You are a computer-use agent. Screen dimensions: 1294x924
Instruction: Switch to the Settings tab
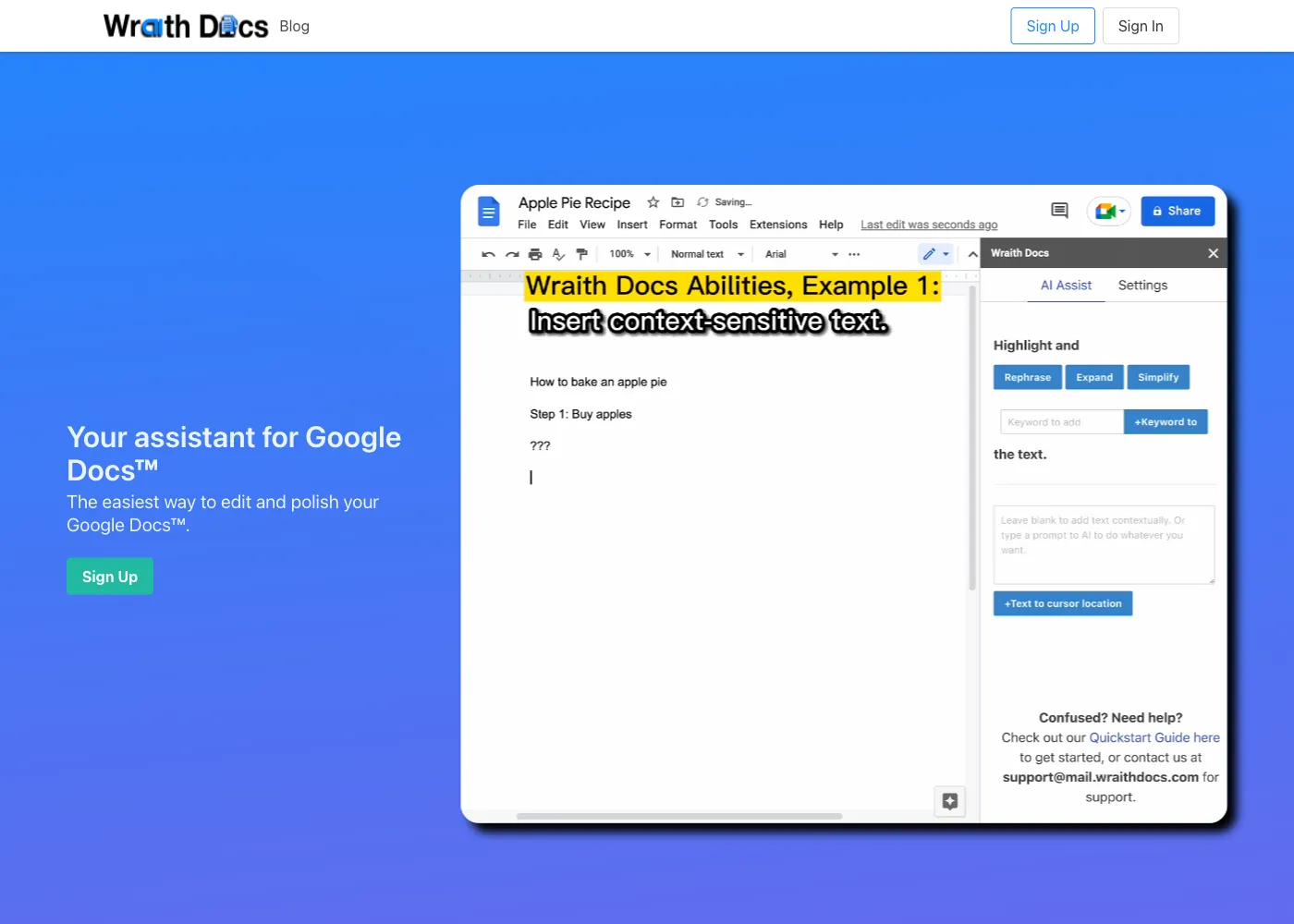(x=1142, y=286)
